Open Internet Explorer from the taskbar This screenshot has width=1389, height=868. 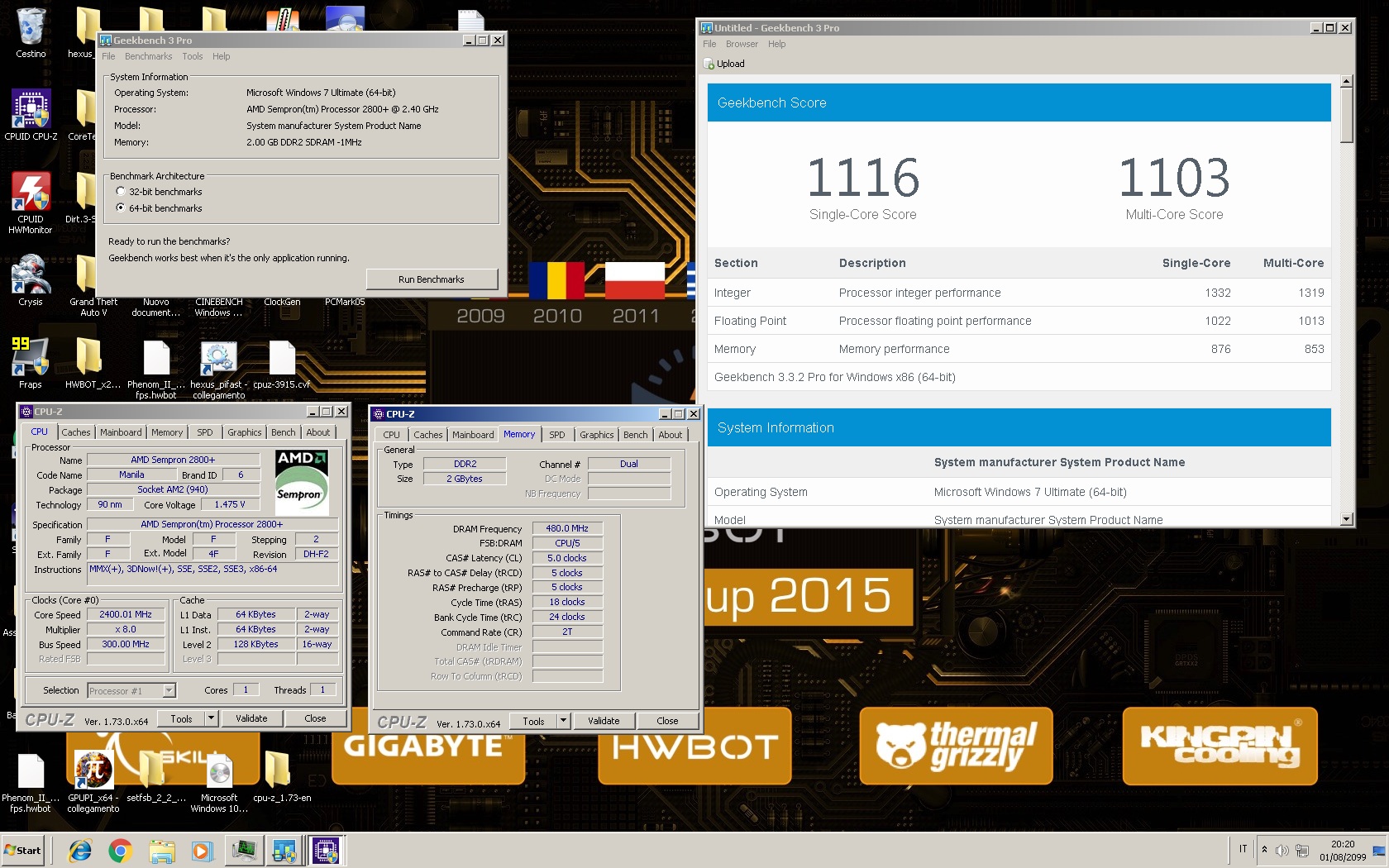pyautogui.click(x=80, y=851)
